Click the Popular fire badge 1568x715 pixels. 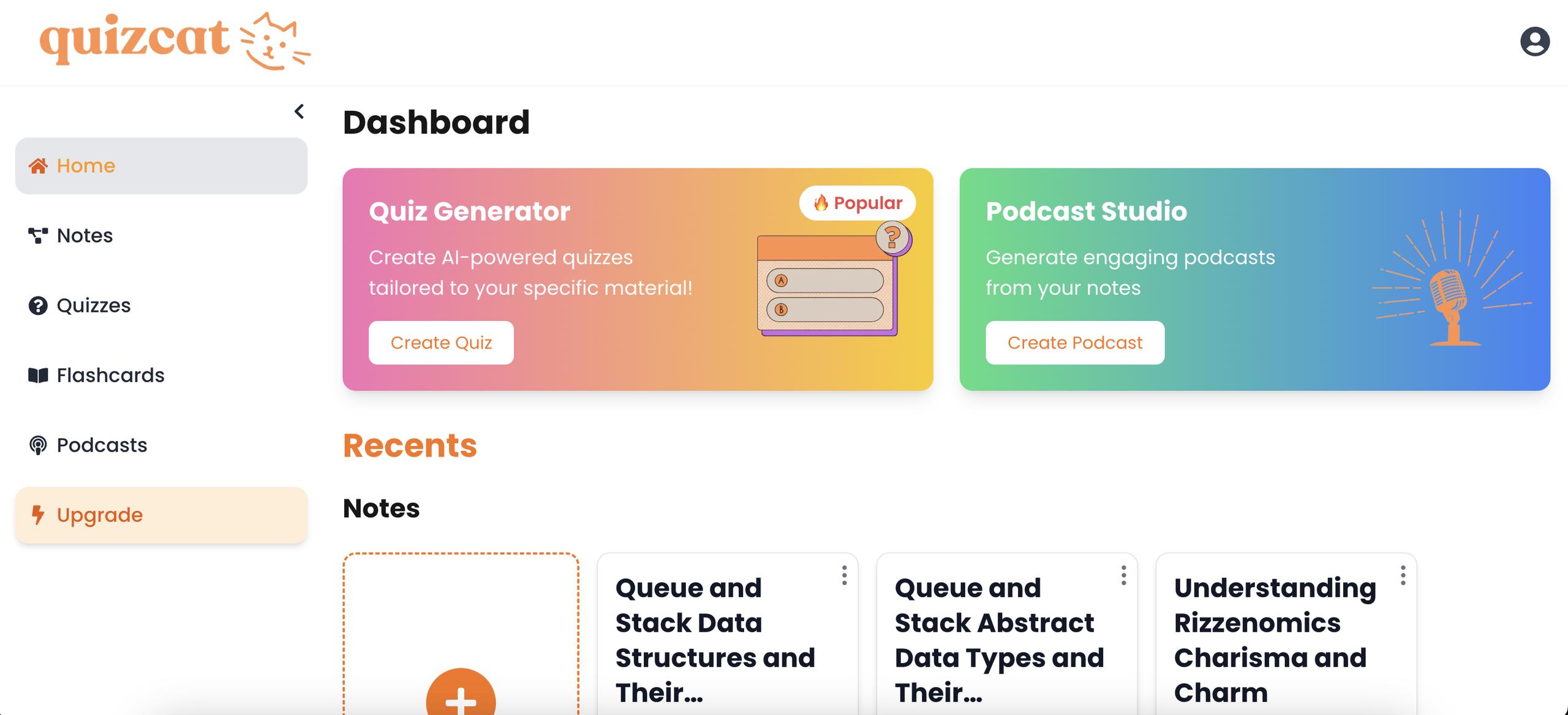[x=857, y=203]
